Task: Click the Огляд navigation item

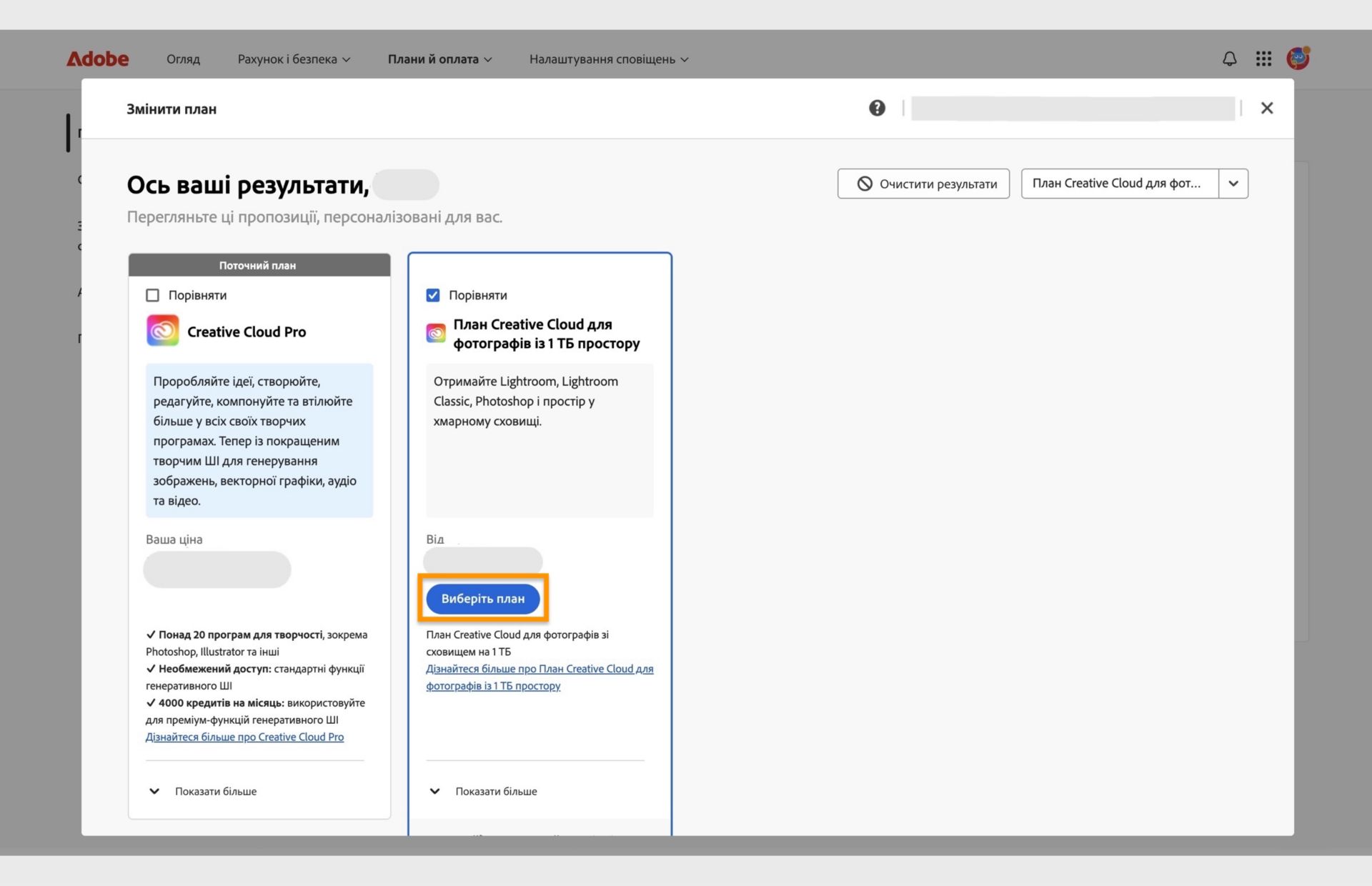Action: (x=183, y=59)
